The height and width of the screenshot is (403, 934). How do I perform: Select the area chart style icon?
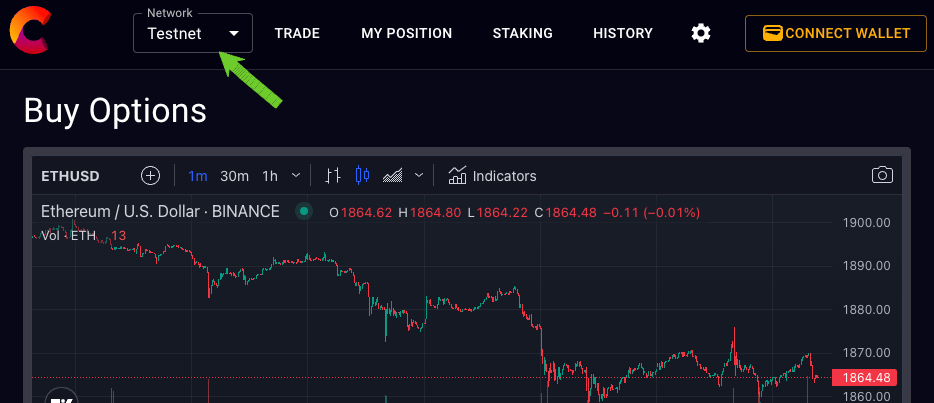tap(393, 176)
